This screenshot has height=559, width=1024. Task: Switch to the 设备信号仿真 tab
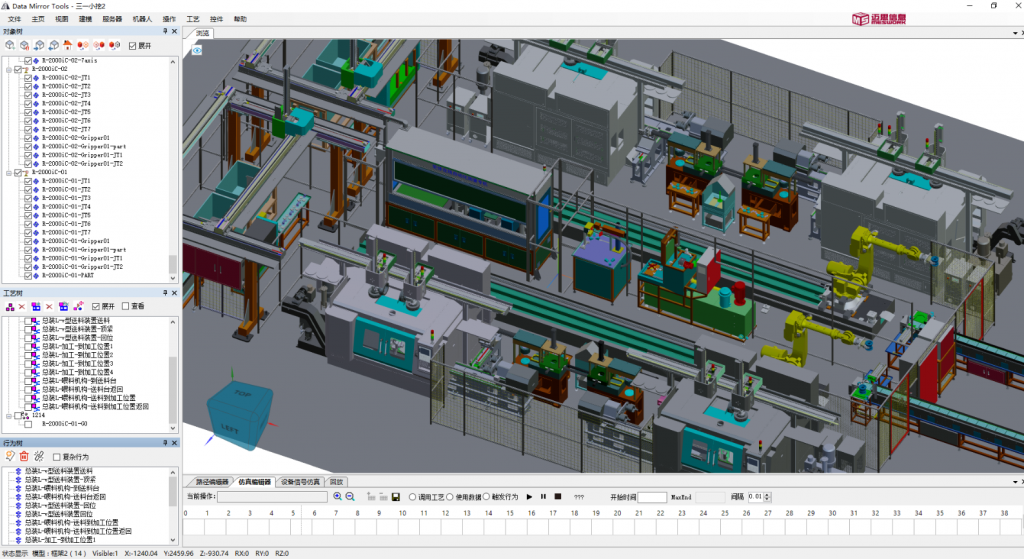300,482
